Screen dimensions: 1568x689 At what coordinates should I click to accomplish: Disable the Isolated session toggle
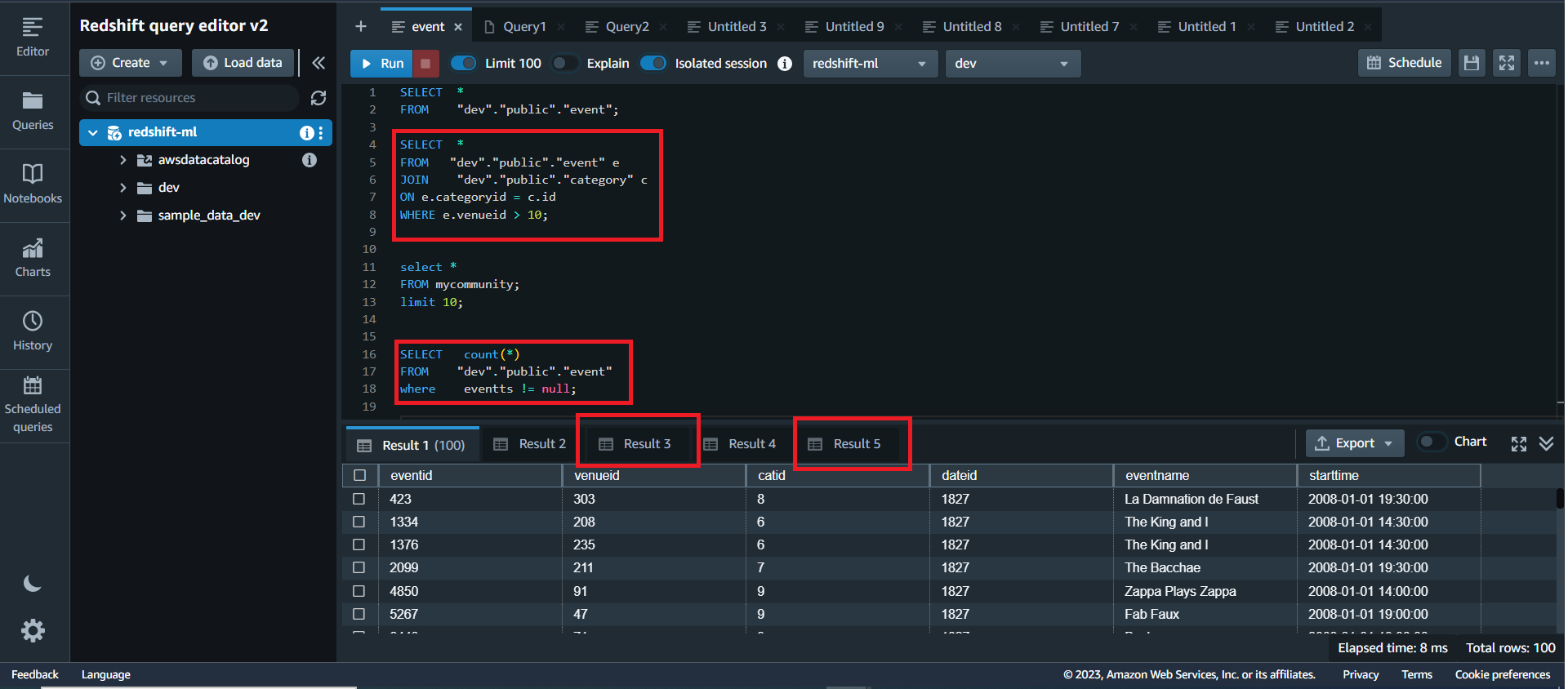click(x=653, y=63)
